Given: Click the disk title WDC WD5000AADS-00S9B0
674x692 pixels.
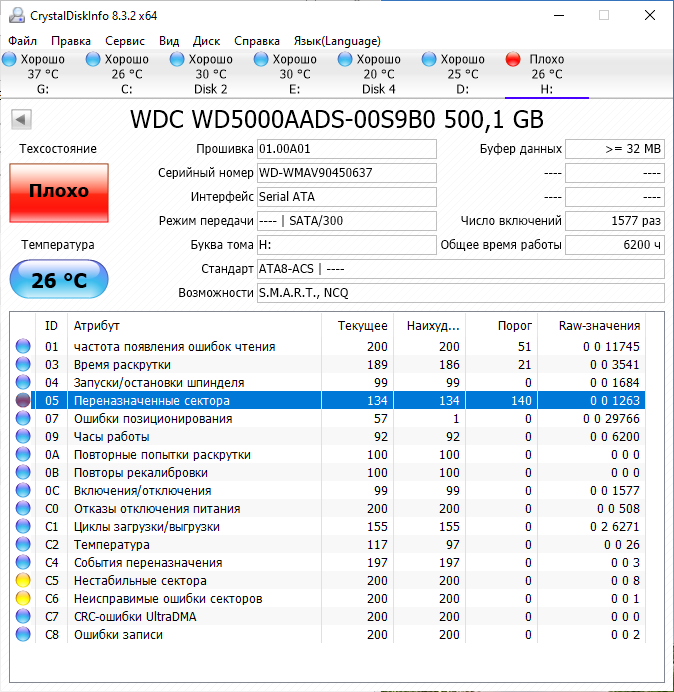Looking at the screenshot, I should click(x=282, y=119).
